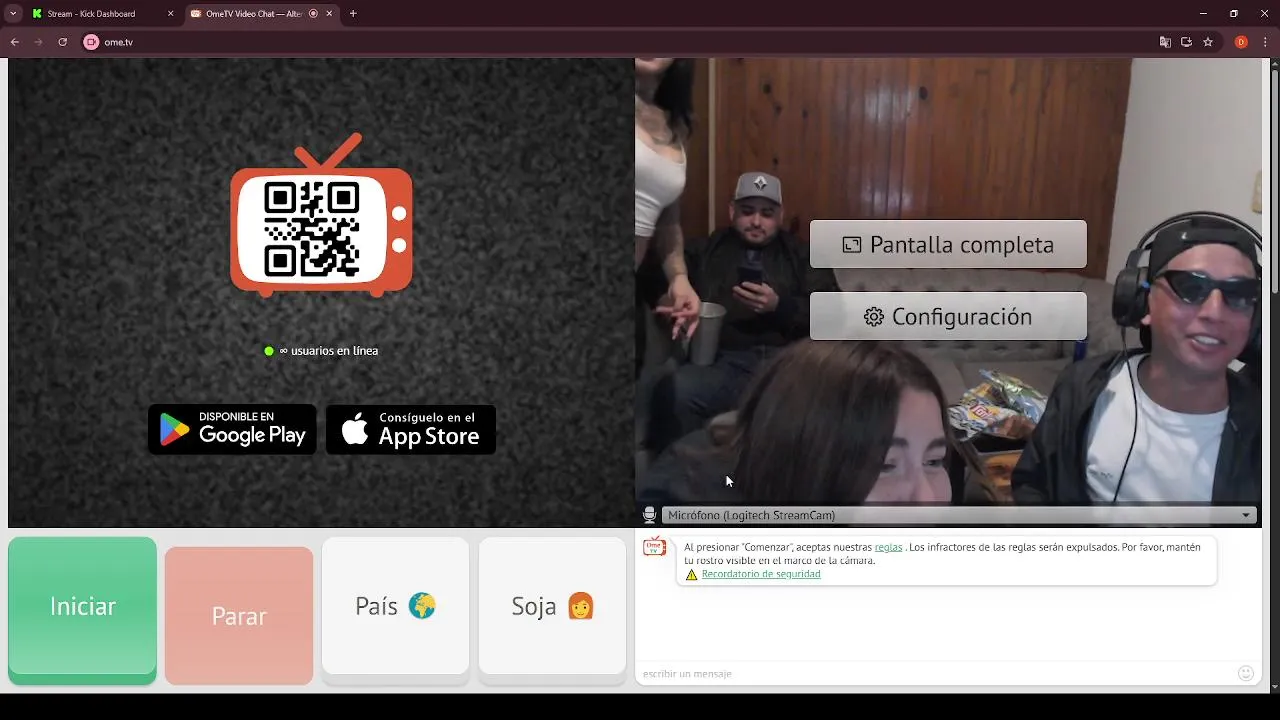Screen dimensions: 1280x720
Task: Minimize the browser window
Action: point(1203,14)
